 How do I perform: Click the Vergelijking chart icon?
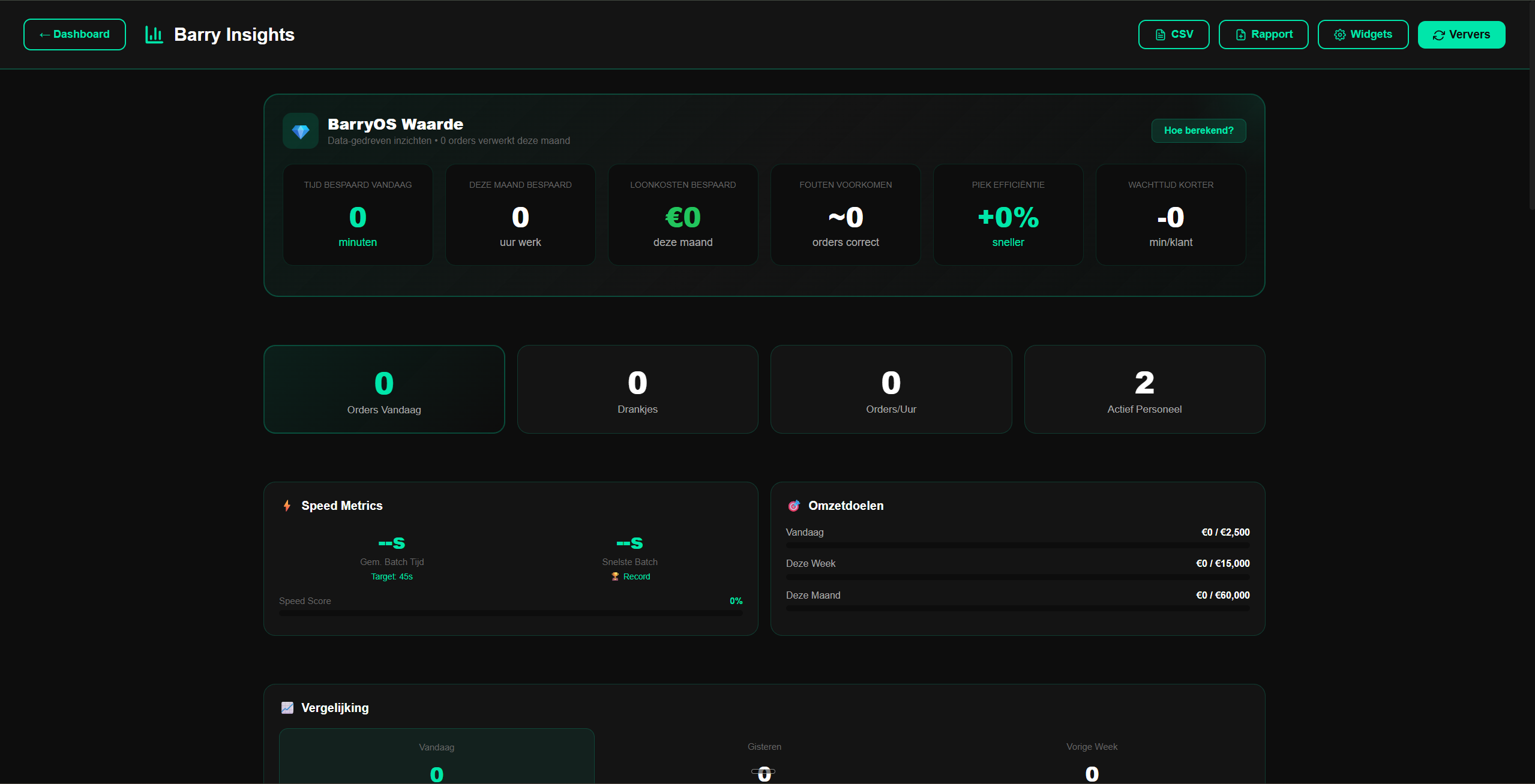point(287,708)
